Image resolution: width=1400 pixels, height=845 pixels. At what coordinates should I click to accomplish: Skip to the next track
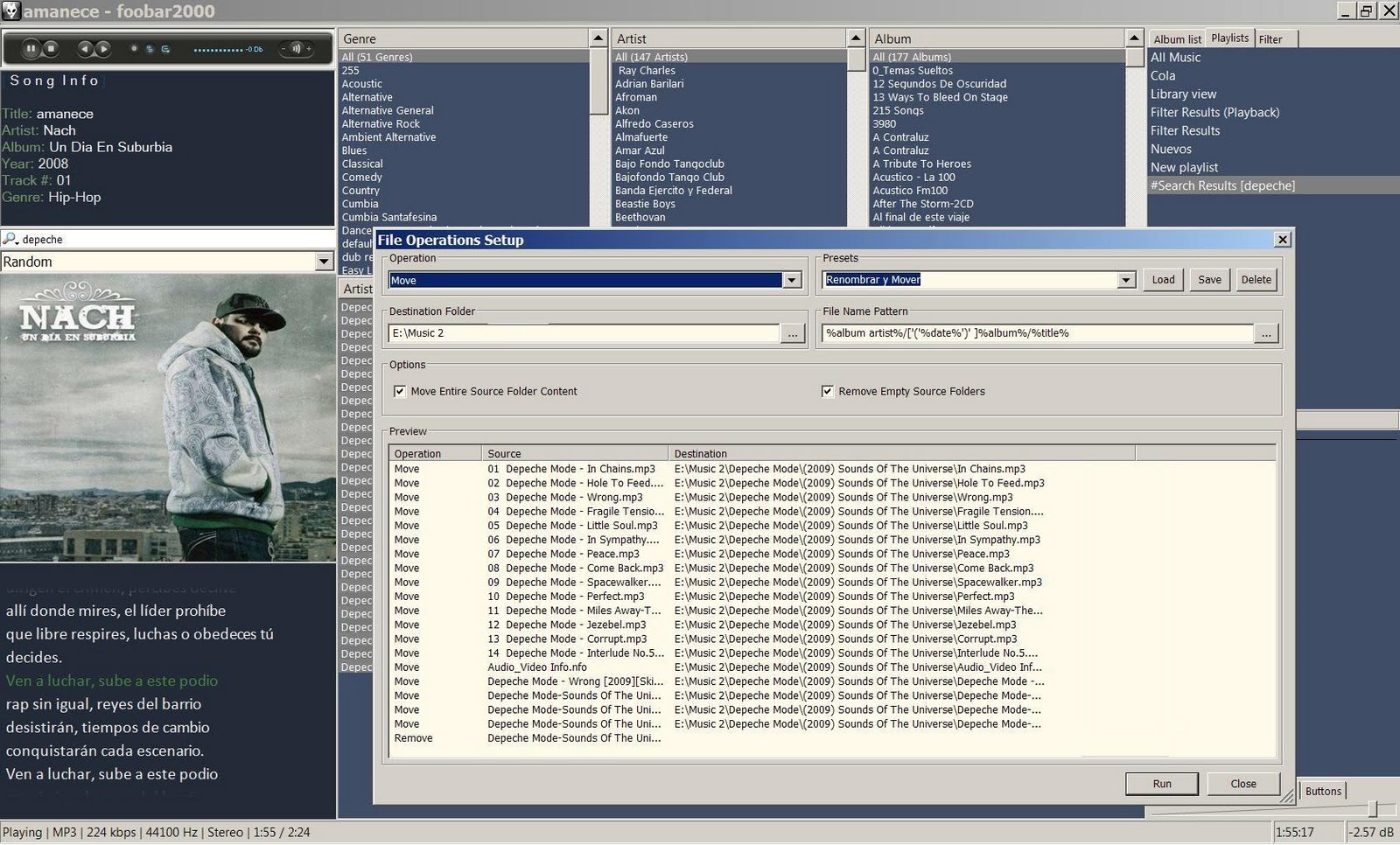[x=103, y=49]
